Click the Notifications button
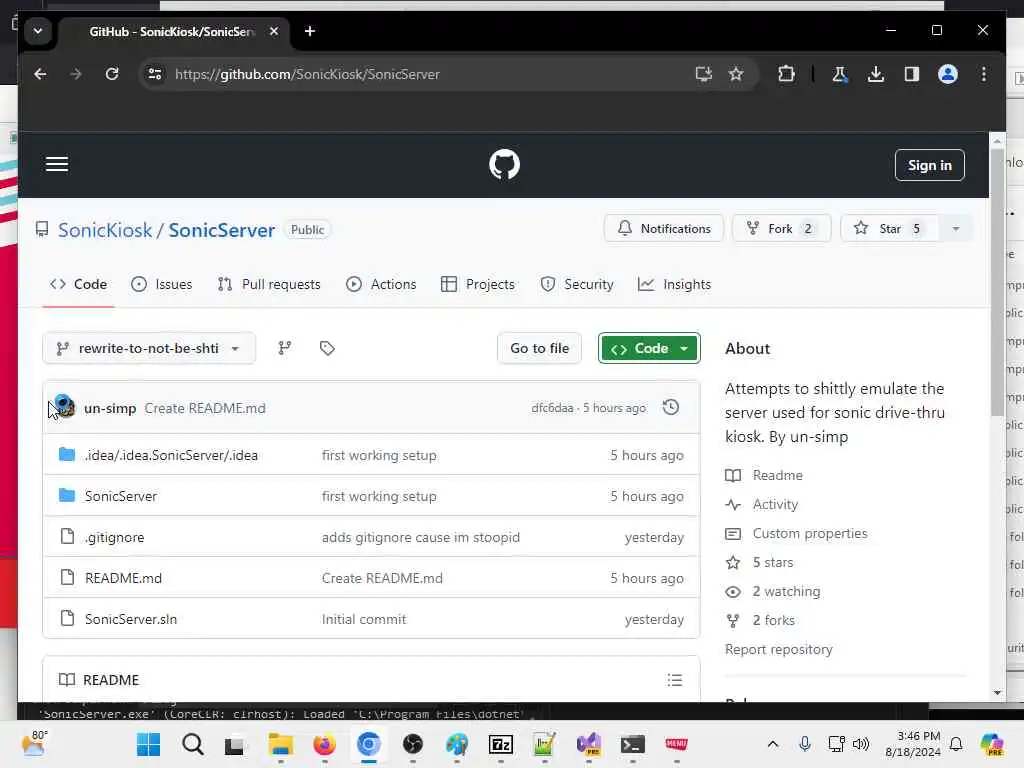The height and width of the screenshot is (768, 1024). point(664,229)
